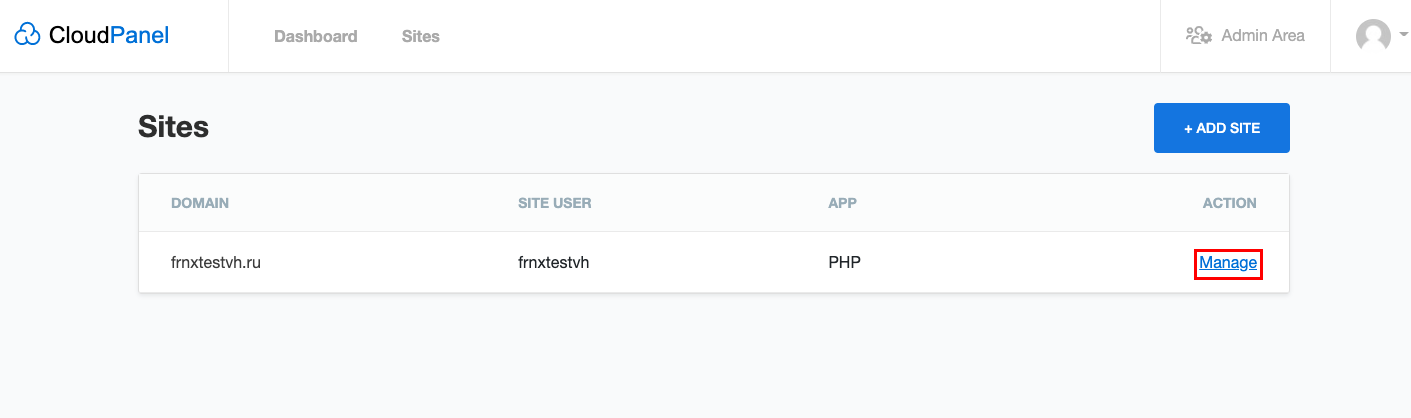Open the user avatar profile icon
Image resolution: width=1411 pixels, height=418 pixels.
pos(1373,36)
